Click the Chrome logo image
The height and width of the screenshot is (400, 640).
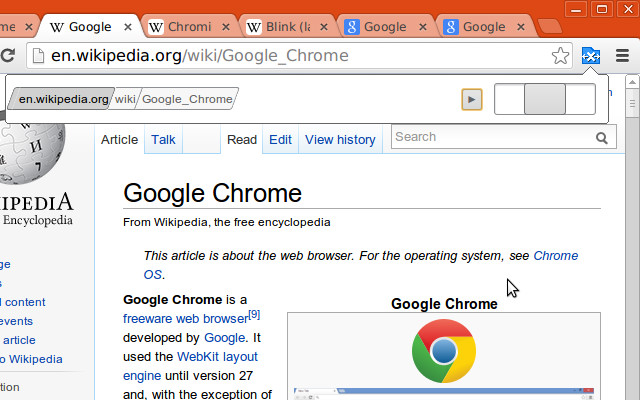coord(444,351)
